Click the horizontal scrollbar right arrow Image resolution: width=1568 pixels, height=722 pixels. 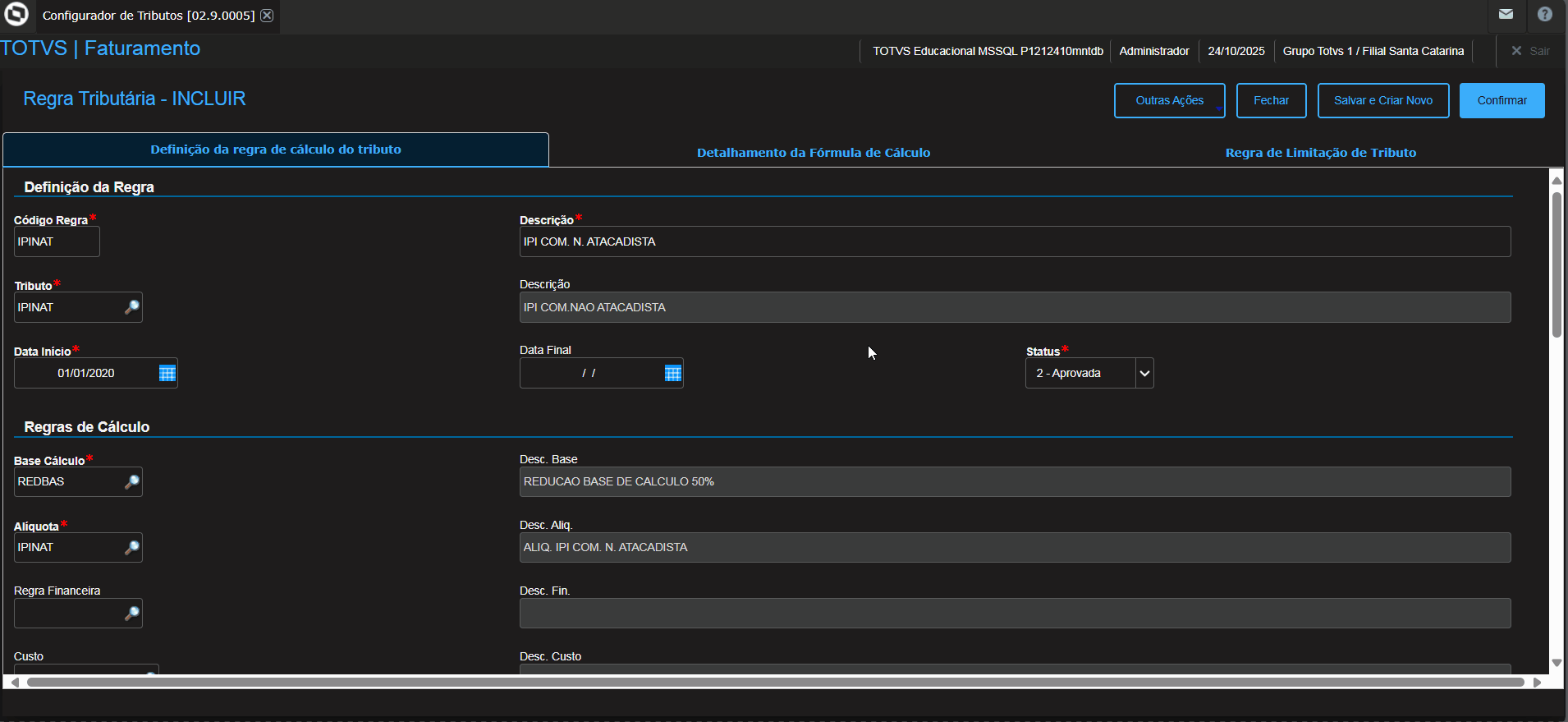pos(1537,682)
